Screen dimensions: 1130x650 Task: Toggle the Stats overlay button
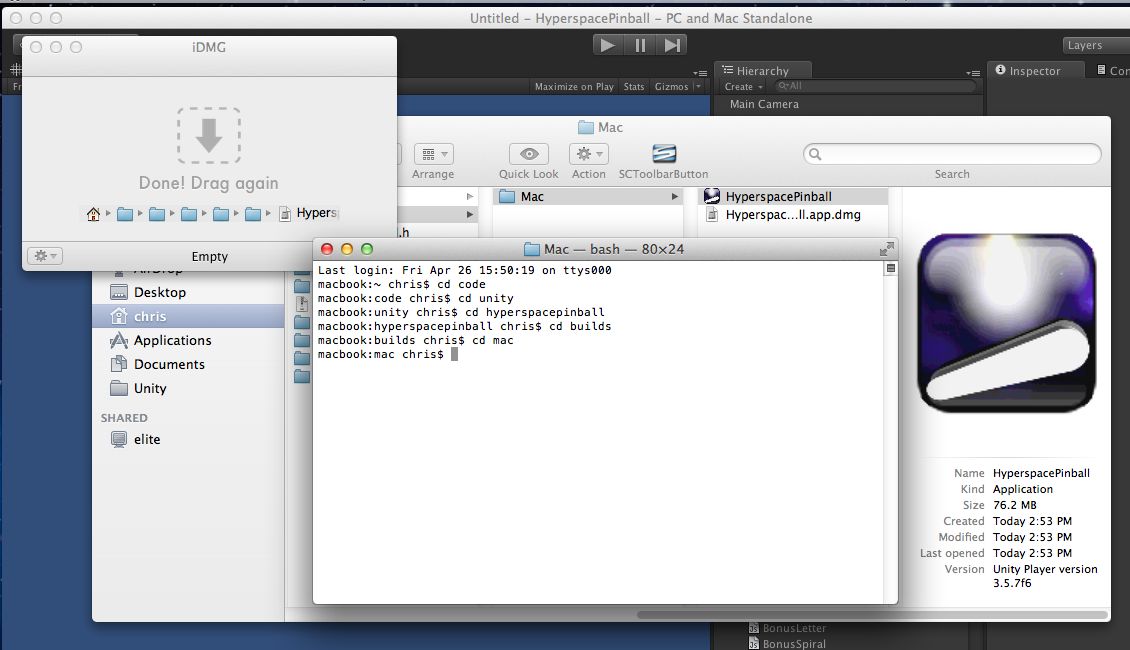click(x=634, y=86)
